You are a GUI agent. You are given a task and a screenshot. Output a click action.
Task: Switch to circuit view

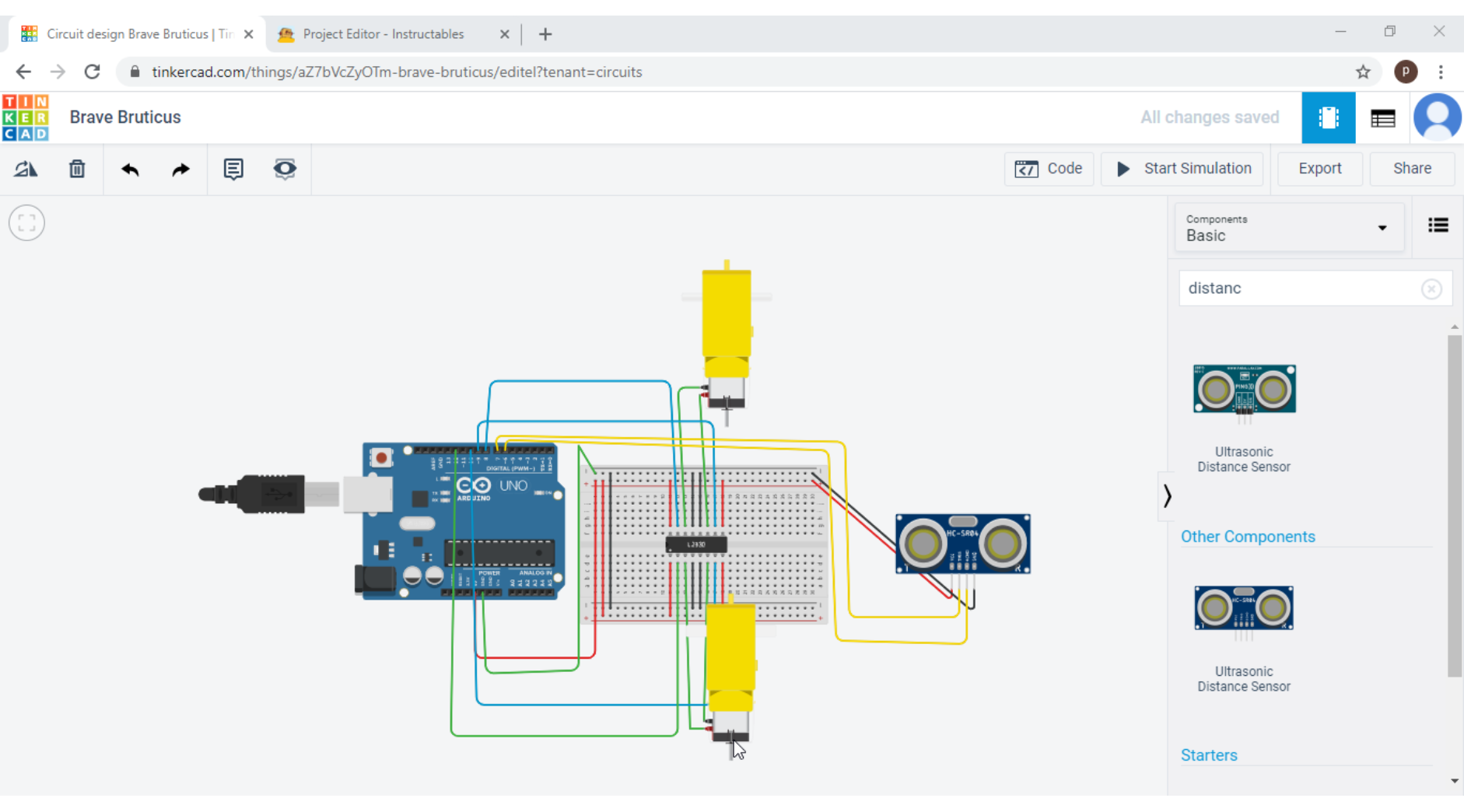(x=1328, y=118)
